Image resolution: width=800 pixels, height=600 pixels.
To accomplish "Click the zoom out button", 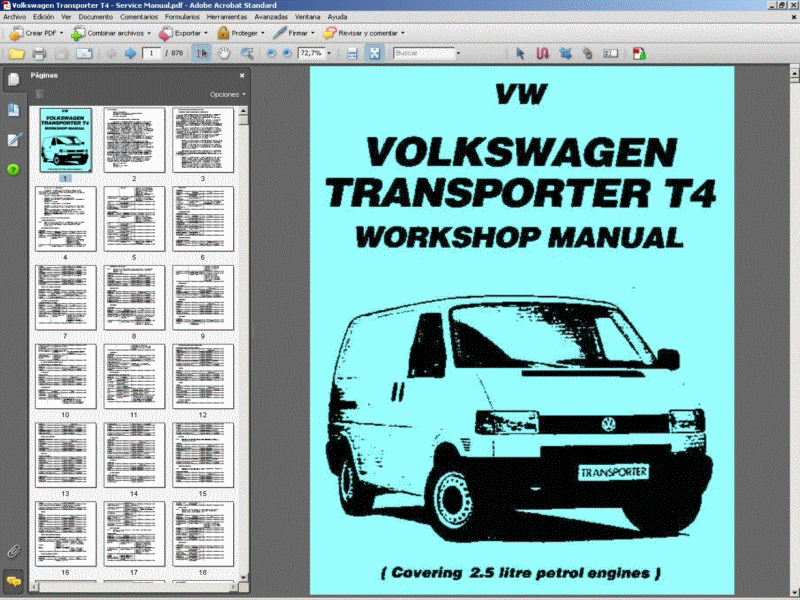I will (x=271, y=54).
